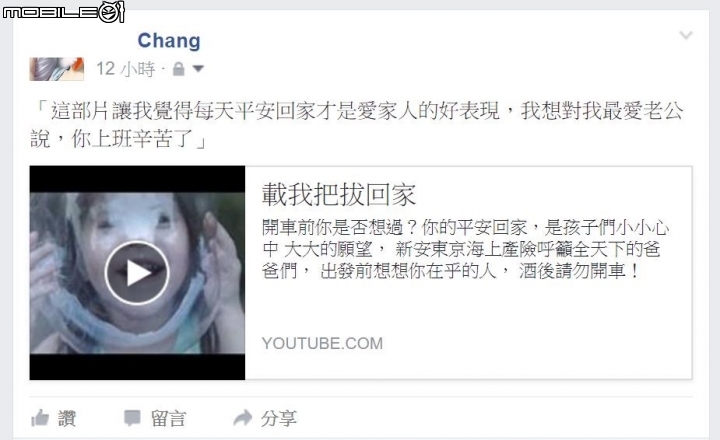Click the video description about 新安東京海上產險
This screenshot has width=720, height=440.
(x=465, y=249)
